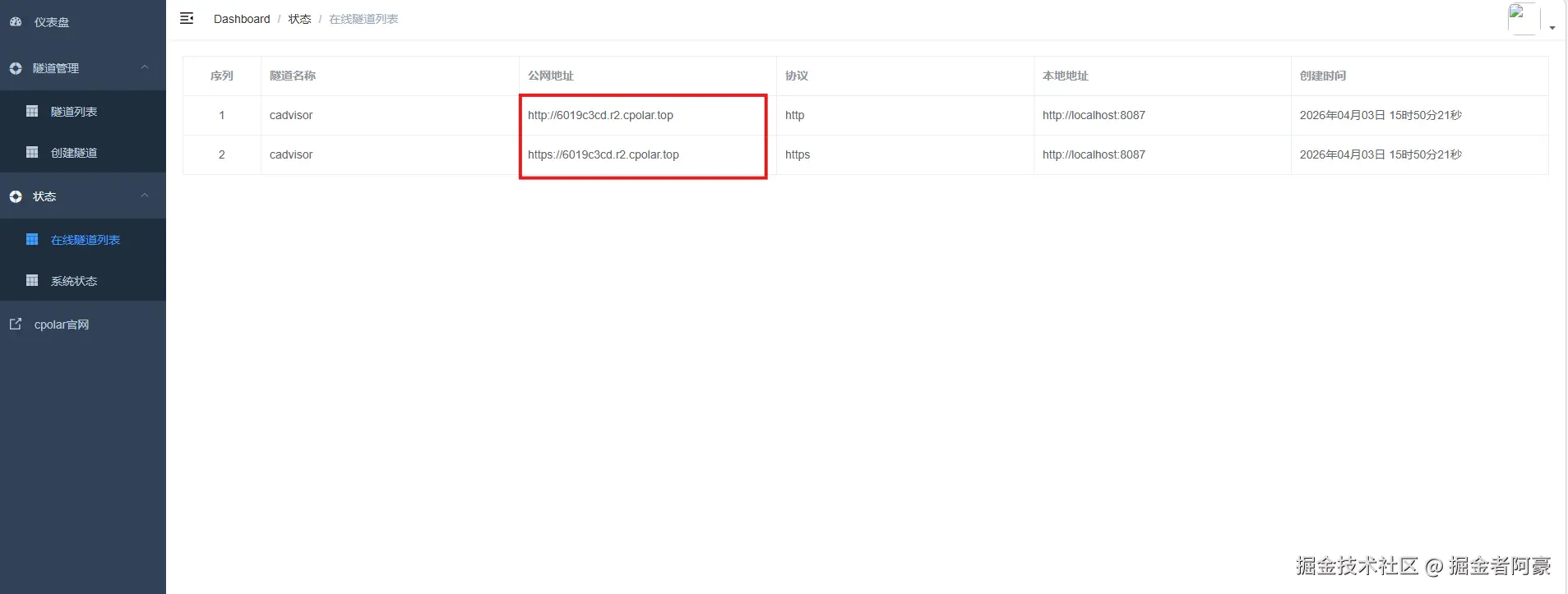
Task: Click the grid icon beside 创建隧道
Action: click(x=32, y=152)
